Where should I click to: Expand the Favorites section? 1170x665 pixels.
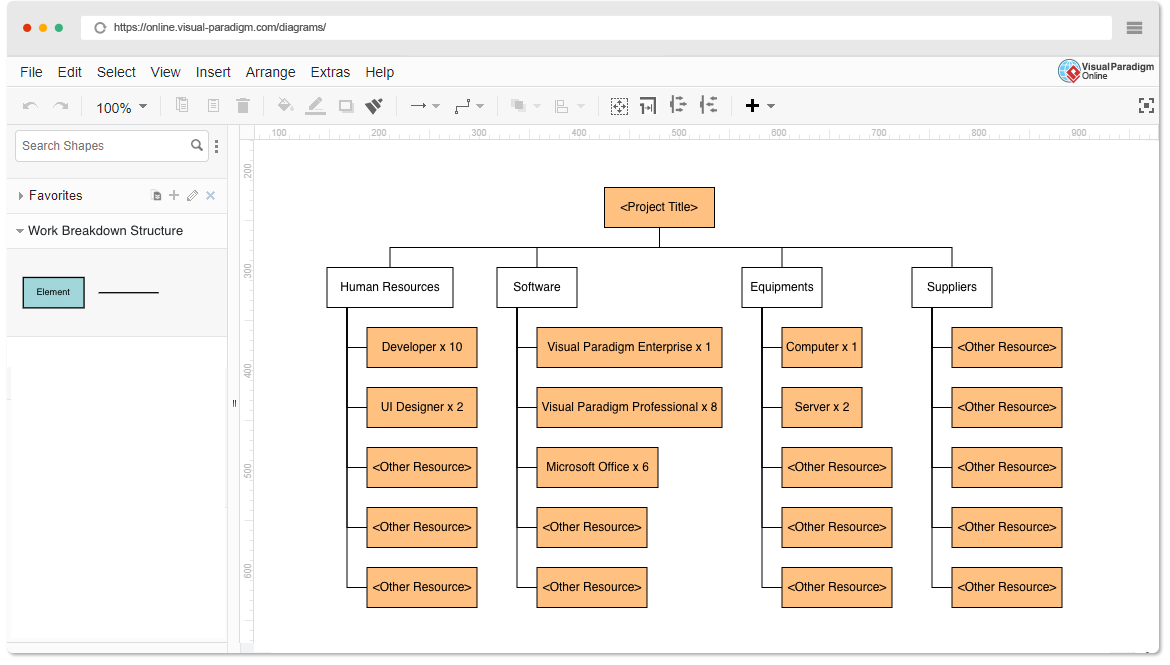tap(20, 196)
